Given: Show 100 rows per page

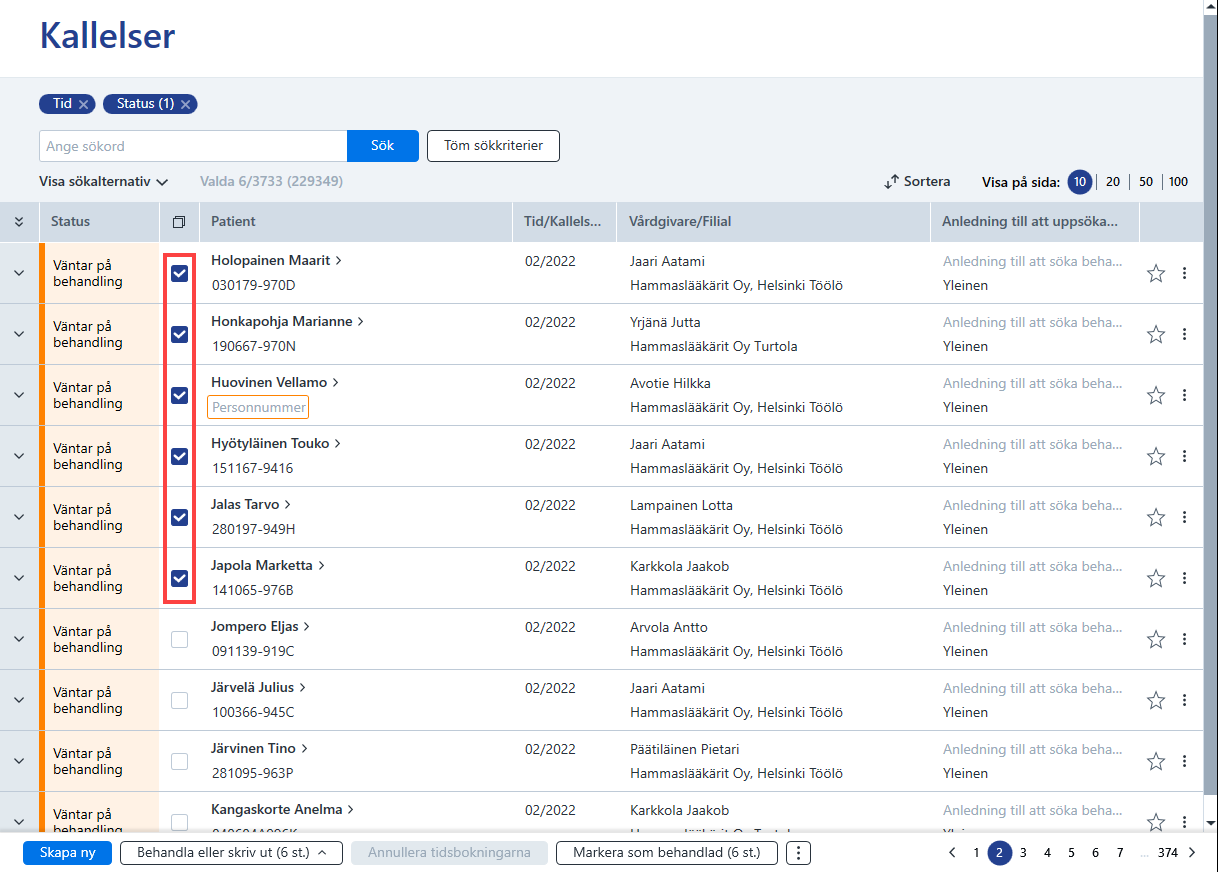Looking at the screenshot, I should pyautogui.click(x=1179, y=182).
